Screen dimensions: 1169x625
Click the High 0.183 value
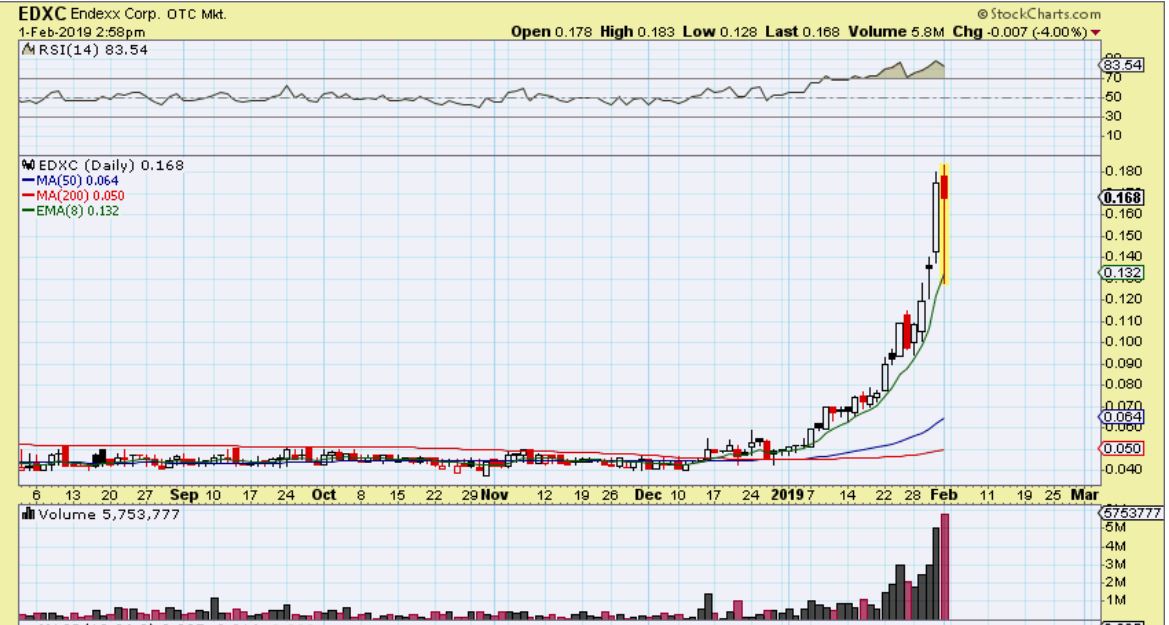pos(637,32)
